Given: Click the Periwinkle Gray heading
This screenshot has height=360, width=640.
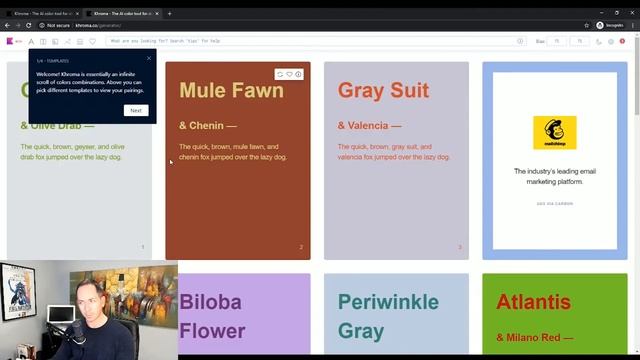Looking at the screenshot, I should 388,316.
